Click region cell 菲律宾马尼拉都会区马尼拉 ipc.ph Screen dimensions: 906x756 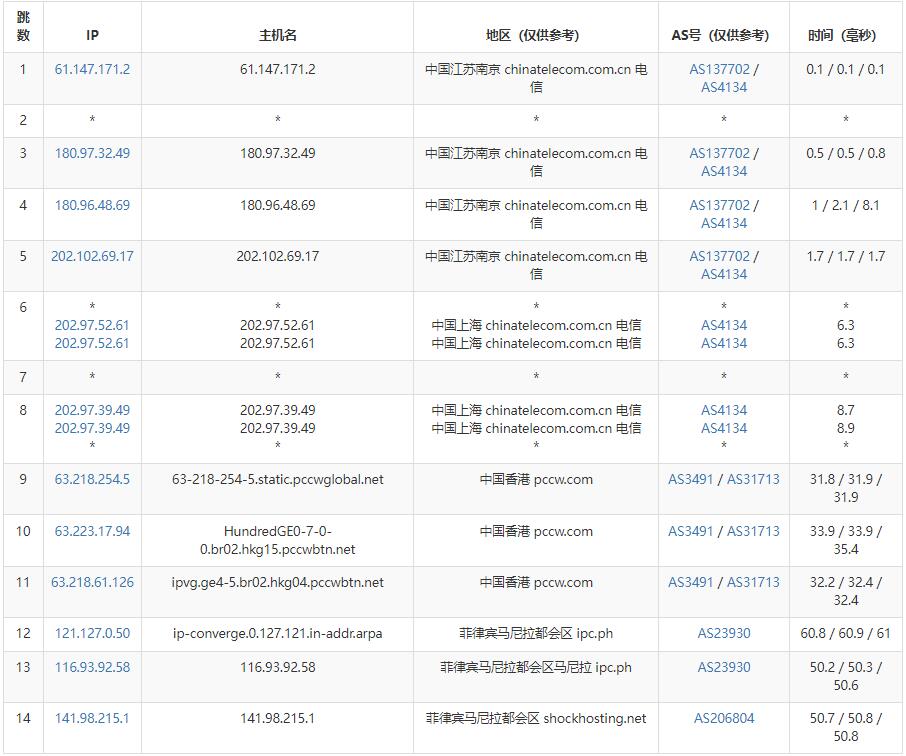(x=536, y=667)
